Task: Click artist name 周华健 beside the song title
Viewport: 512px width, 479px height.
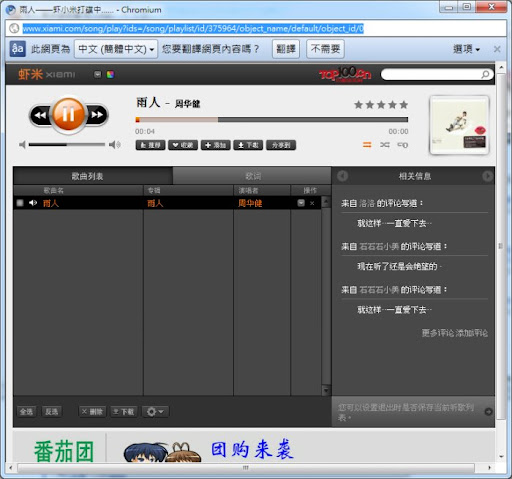Action: pyautogui.click(x=187, y=104)
